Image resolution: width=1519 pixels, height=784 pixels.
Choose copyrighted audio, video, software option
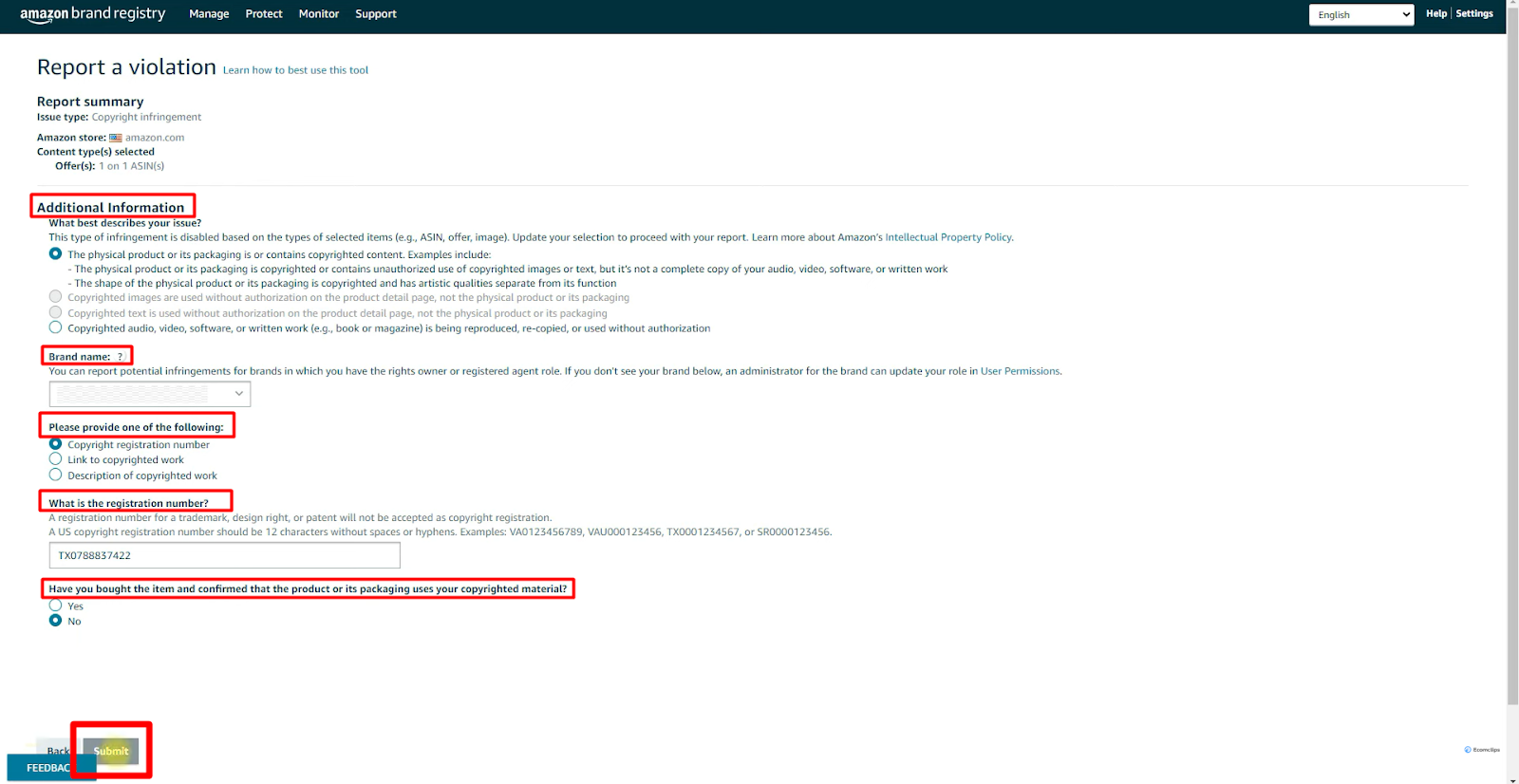(55, 327)
